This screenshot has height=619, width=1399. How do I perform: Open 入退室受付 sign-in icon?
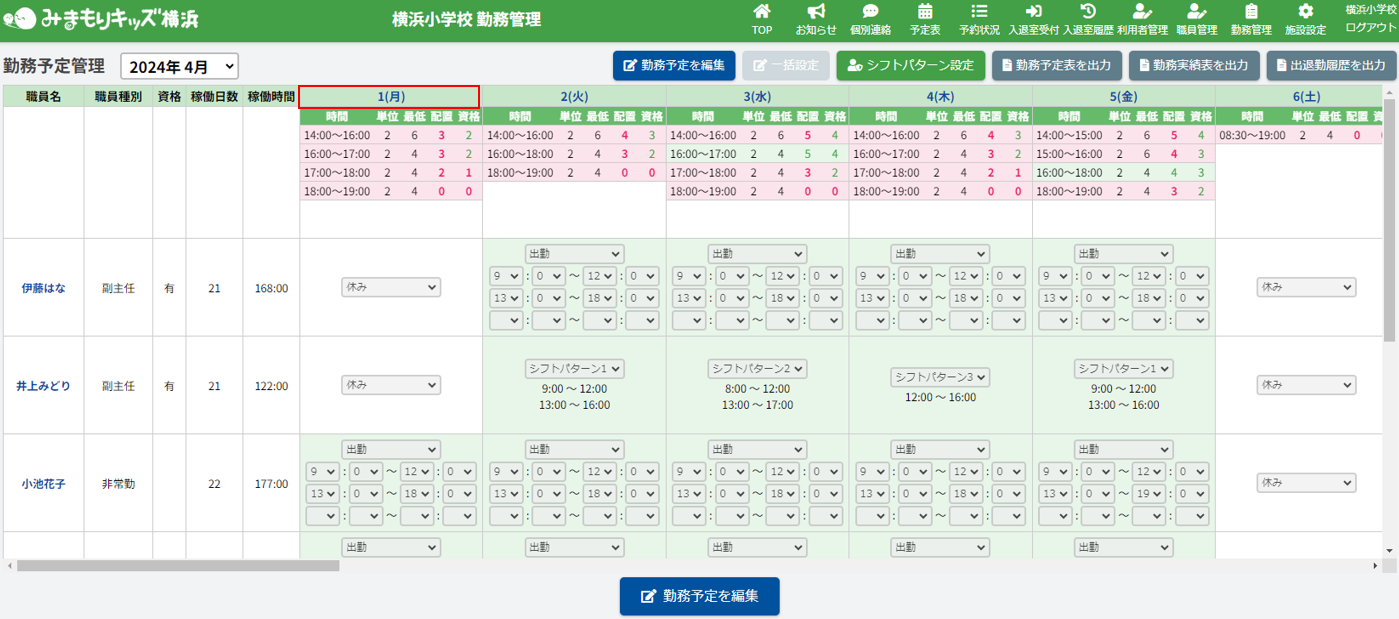tap(1033, 12)
